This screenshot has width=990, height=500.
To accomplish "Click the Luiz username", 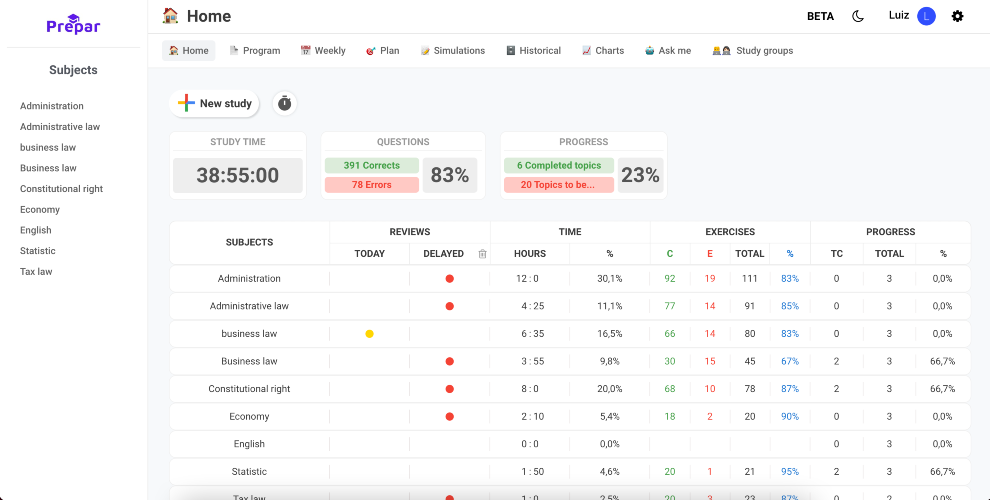I will pos(898,16).
